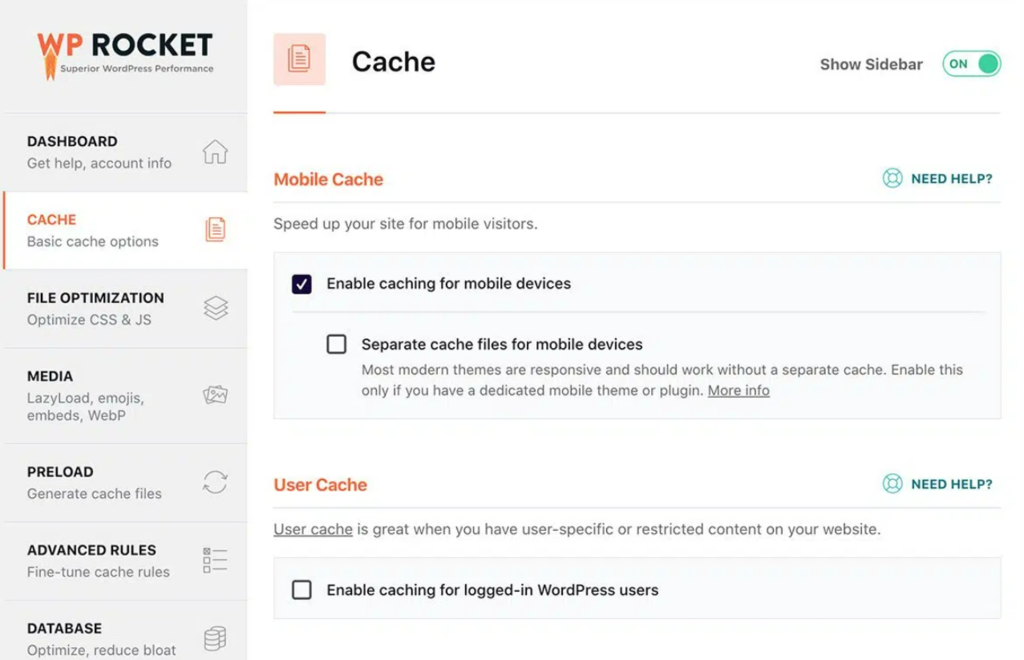Image resolution: width=1024 pixels, height=660 pixels.
Task: Open the More info link
Action: click(738, 390)
